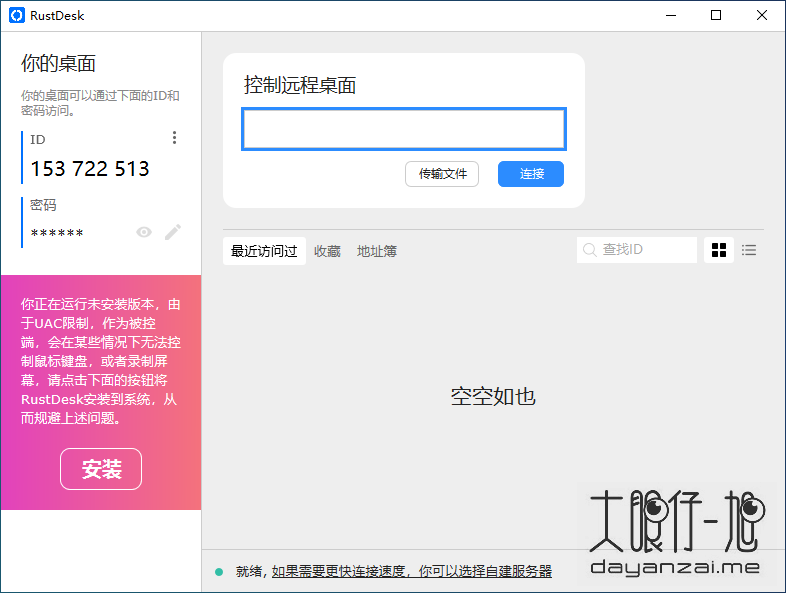Viewport: 786px width, 593px height.
Task: Click the search magnifier icon
Action: click(x=590, y=250)
